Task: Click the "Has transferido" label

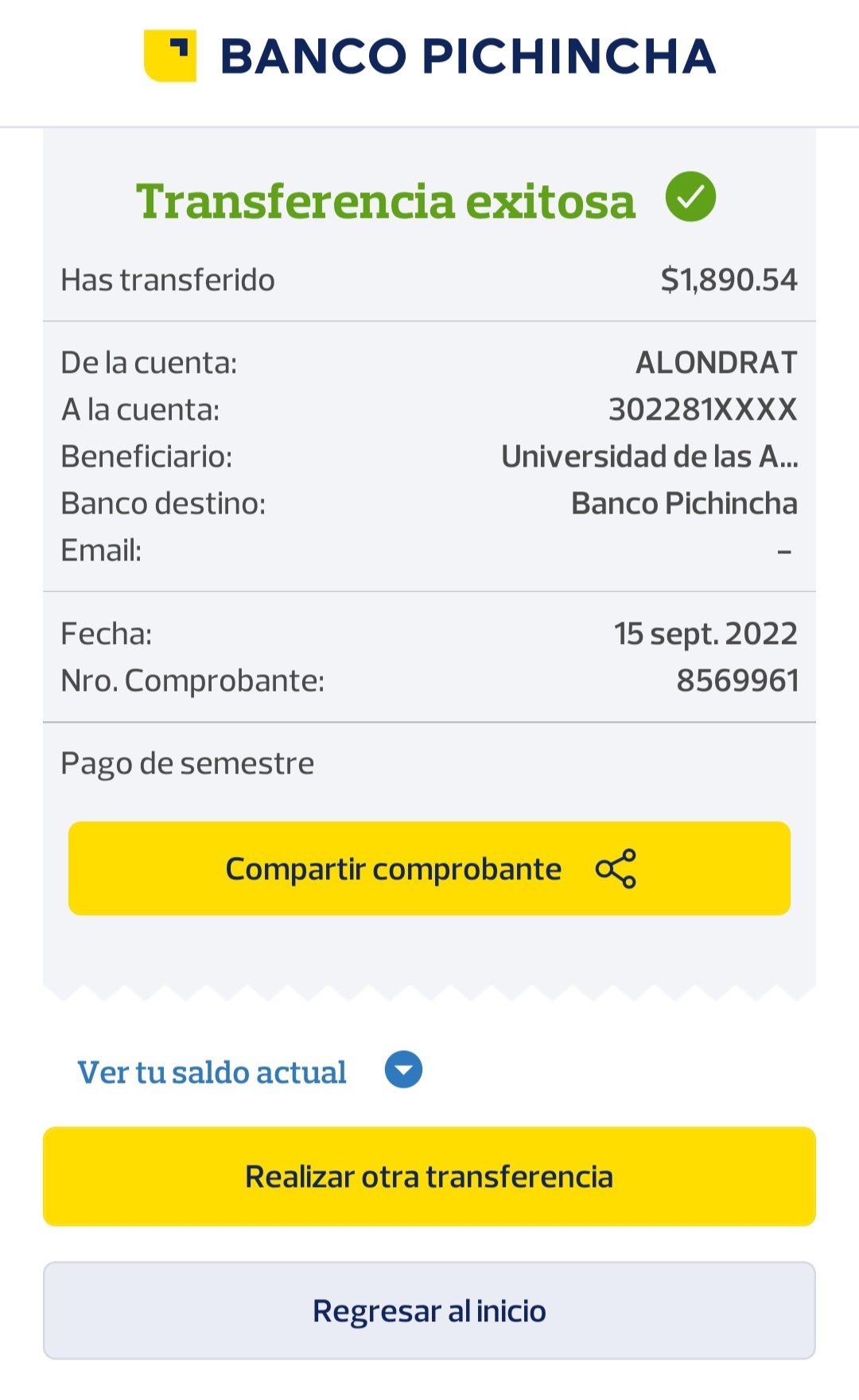Action: click(x=168, y=280)
